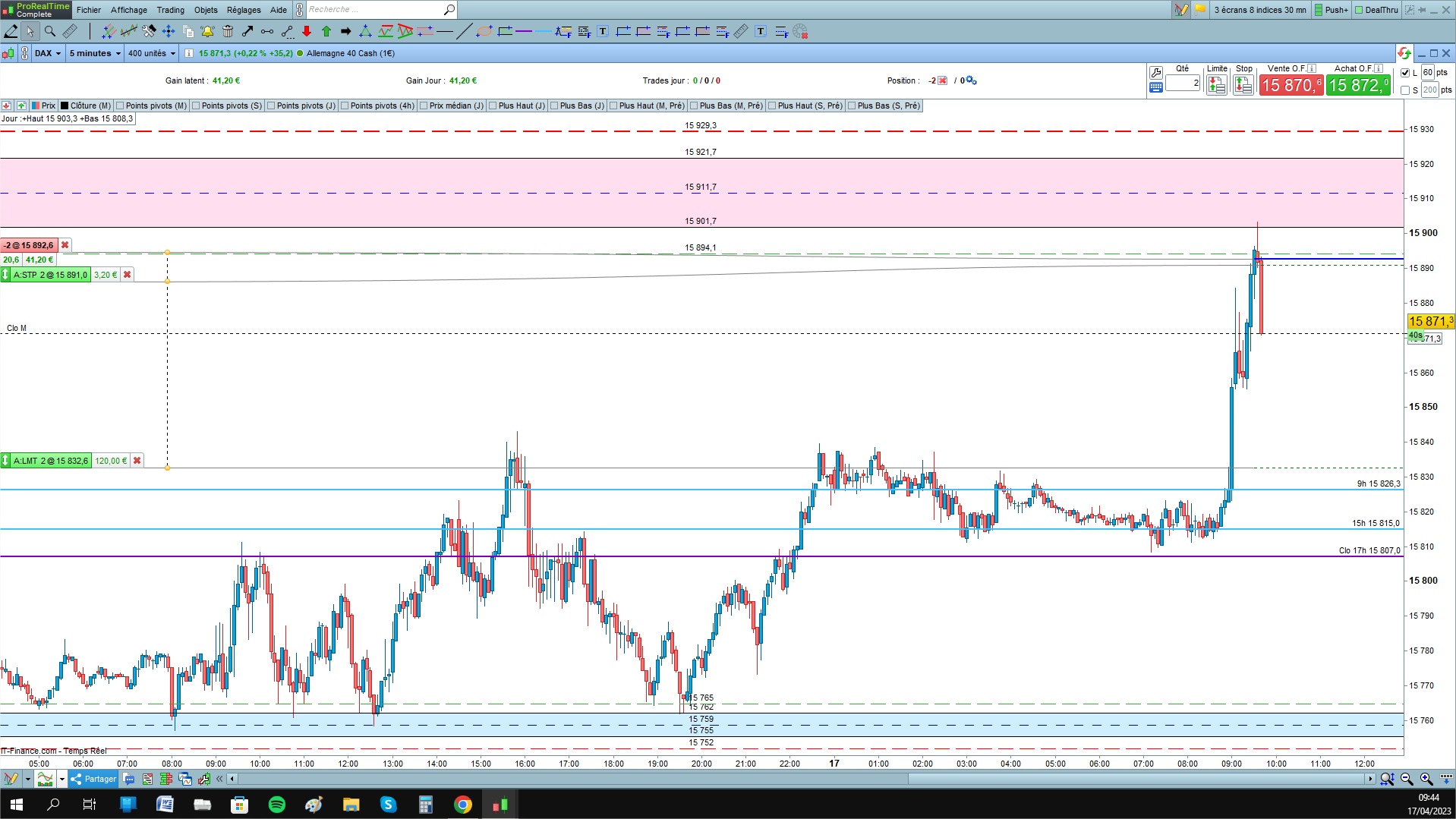
Task: Open position settings gear icon
Action: [x=972, y=80]
